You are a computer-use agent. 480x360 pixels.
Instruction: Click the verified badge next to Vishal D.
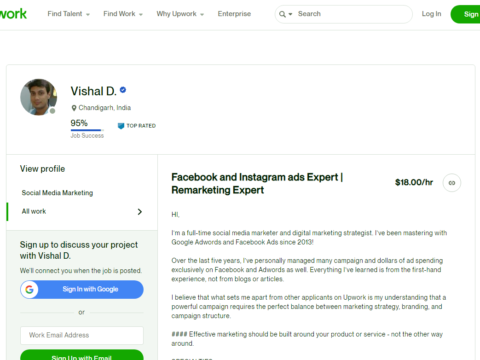[123, 90]
